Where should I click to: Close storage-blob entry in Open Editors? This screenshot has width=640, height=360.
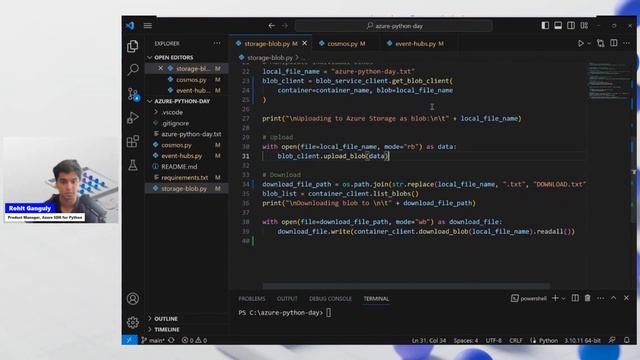click(160, 69)
